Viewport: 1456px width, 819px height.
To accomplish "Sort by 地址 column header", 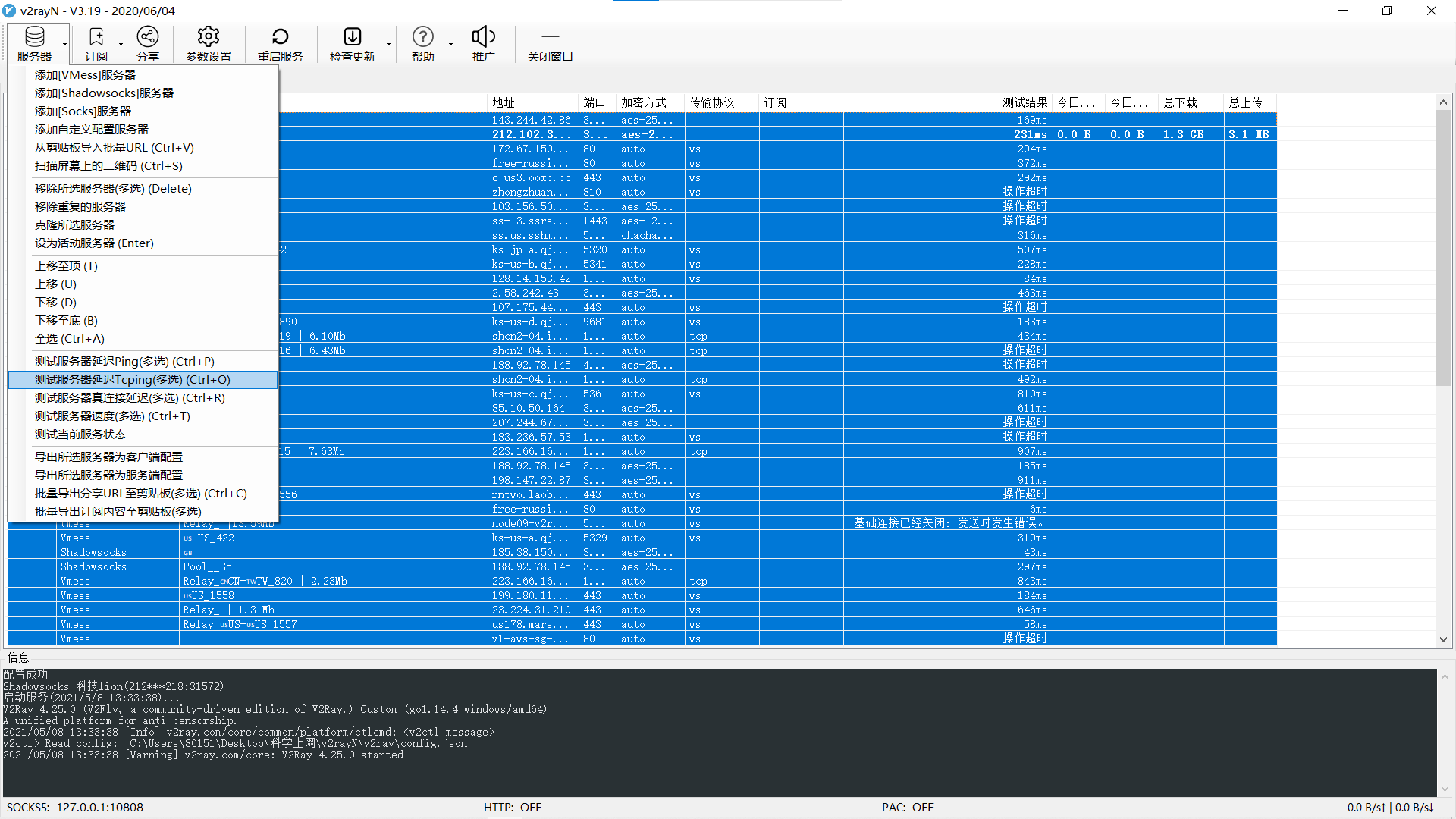I will click(533, 102).
